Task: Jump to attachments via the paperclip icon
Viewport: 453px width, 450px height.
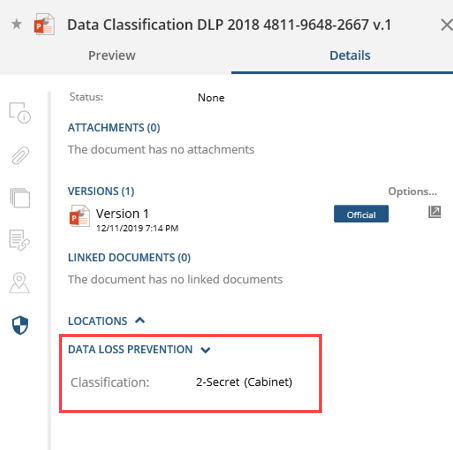Action: [20, 155]
